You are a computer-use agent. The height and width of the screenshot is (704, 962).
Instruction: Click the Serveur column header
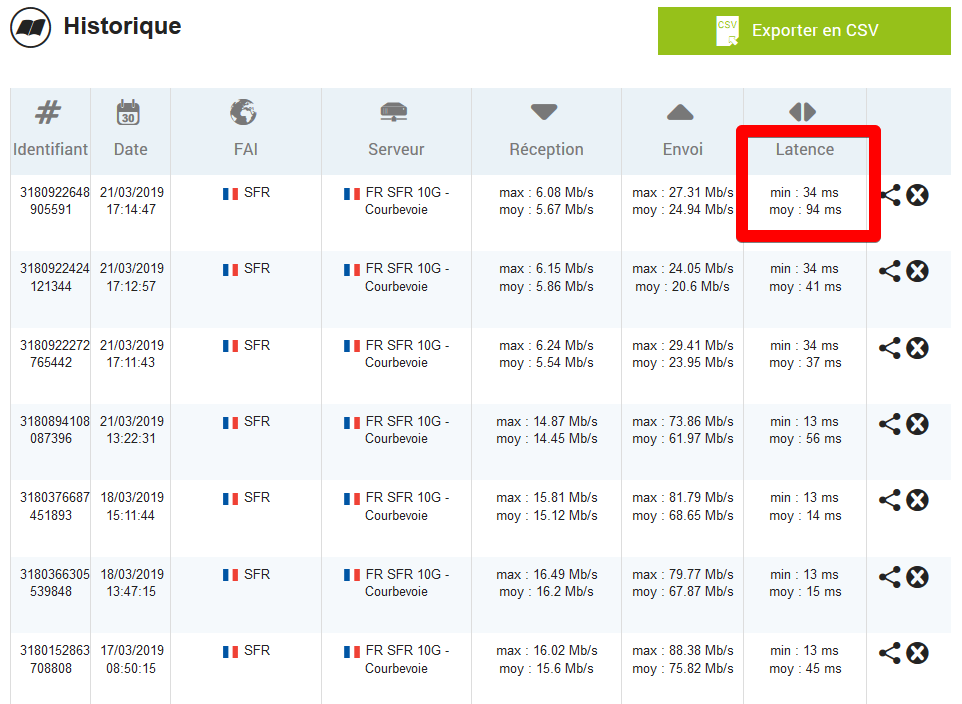click(396, 149)
